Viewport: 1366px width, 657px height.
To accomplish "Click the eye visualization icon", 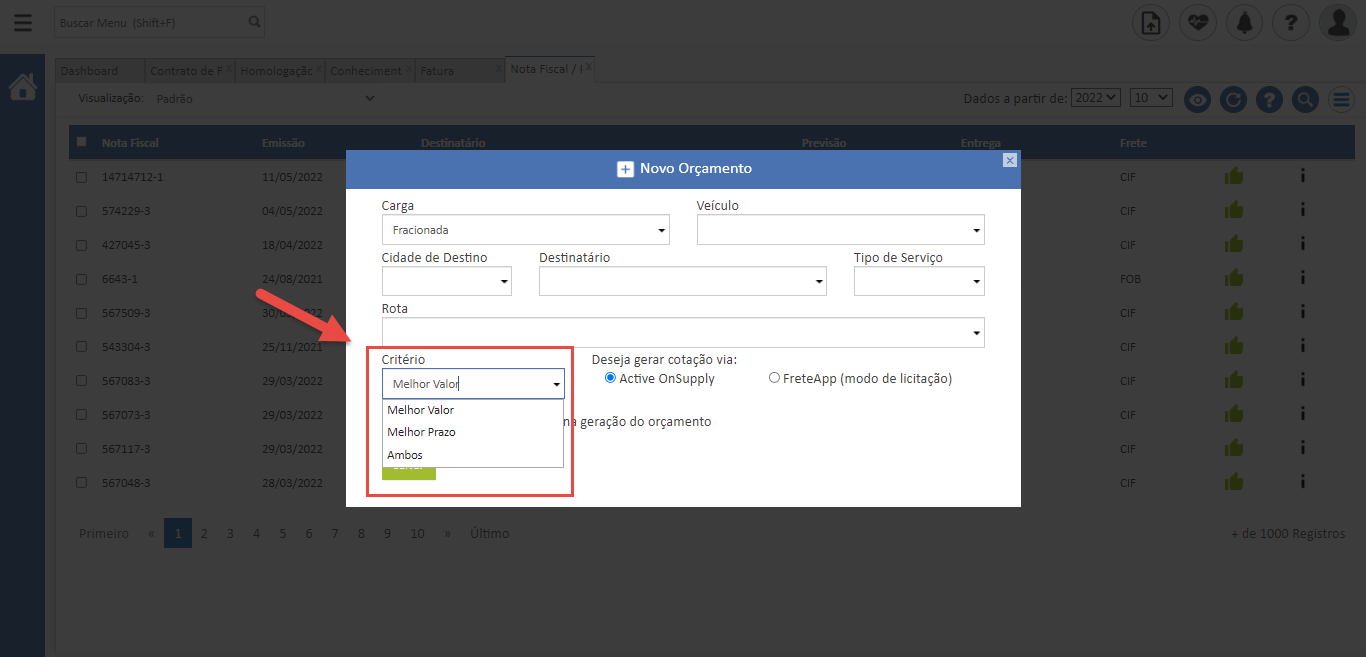I will [1198, 99].
